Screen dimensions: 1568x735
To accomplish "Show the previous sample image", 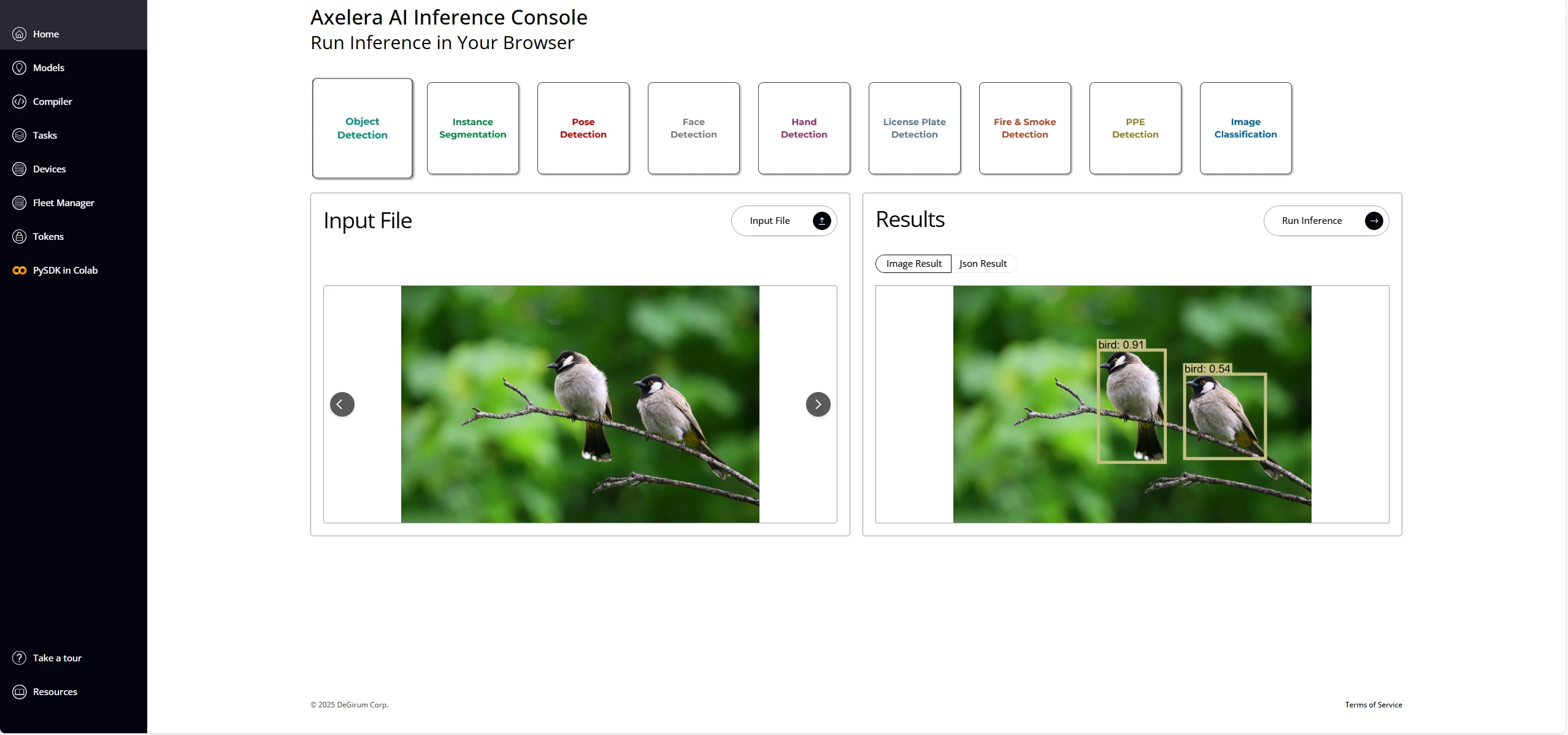I will [x=342, y=404].
